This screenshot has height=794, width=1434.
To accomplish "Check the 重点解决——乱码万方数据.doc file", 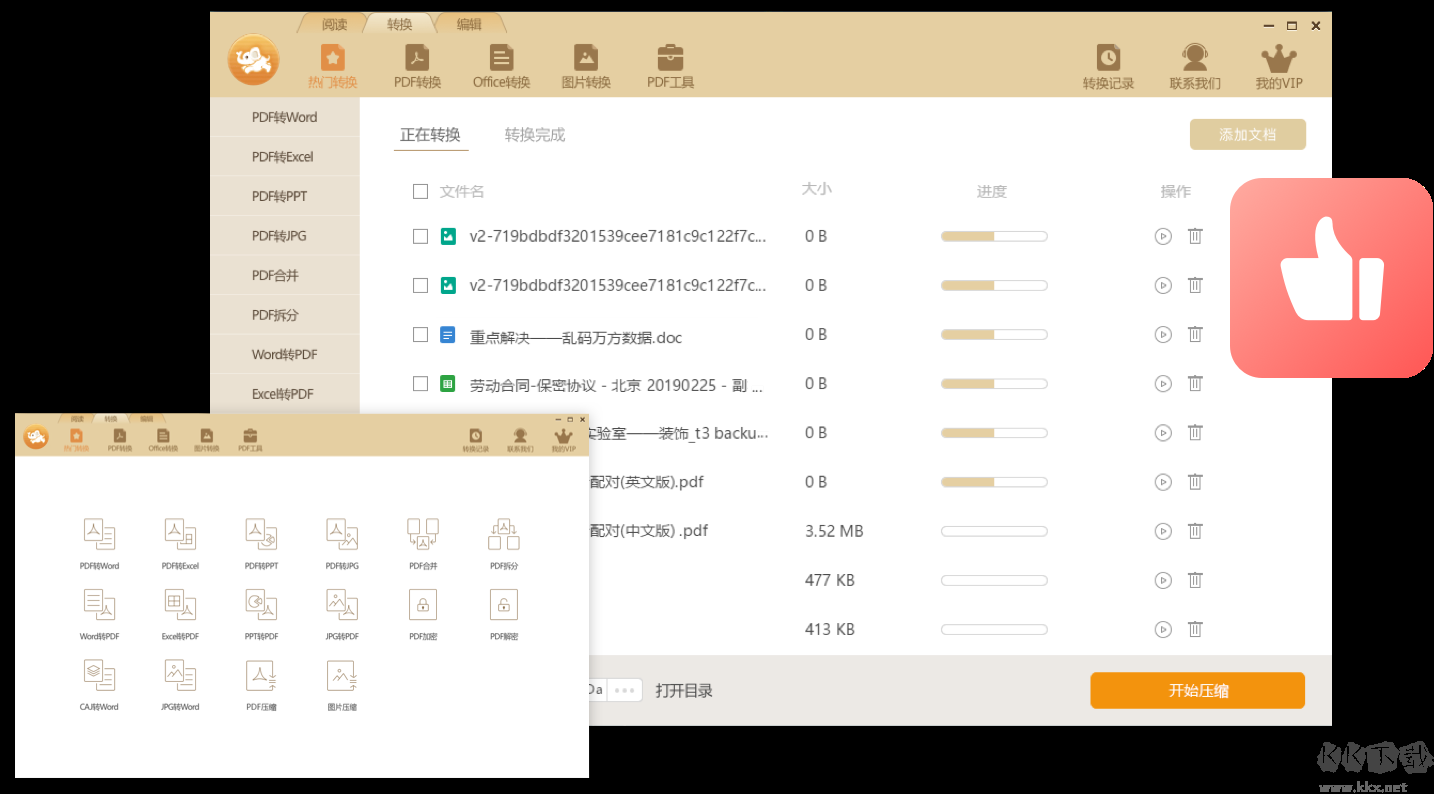I will 420,334.
